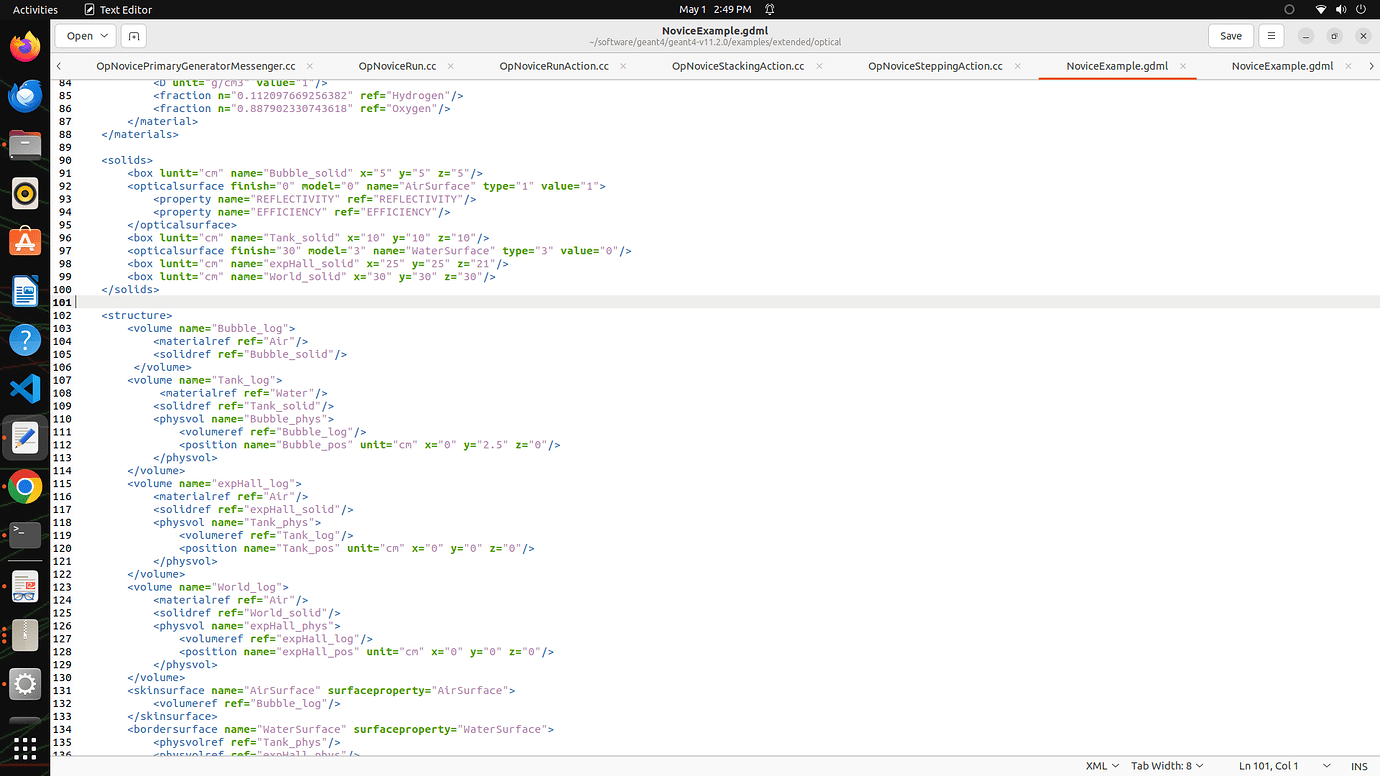The height and width of the screenshot is (776, 1380).
Task: Open Rhythmbox music player from the dock
Action: 25,193
